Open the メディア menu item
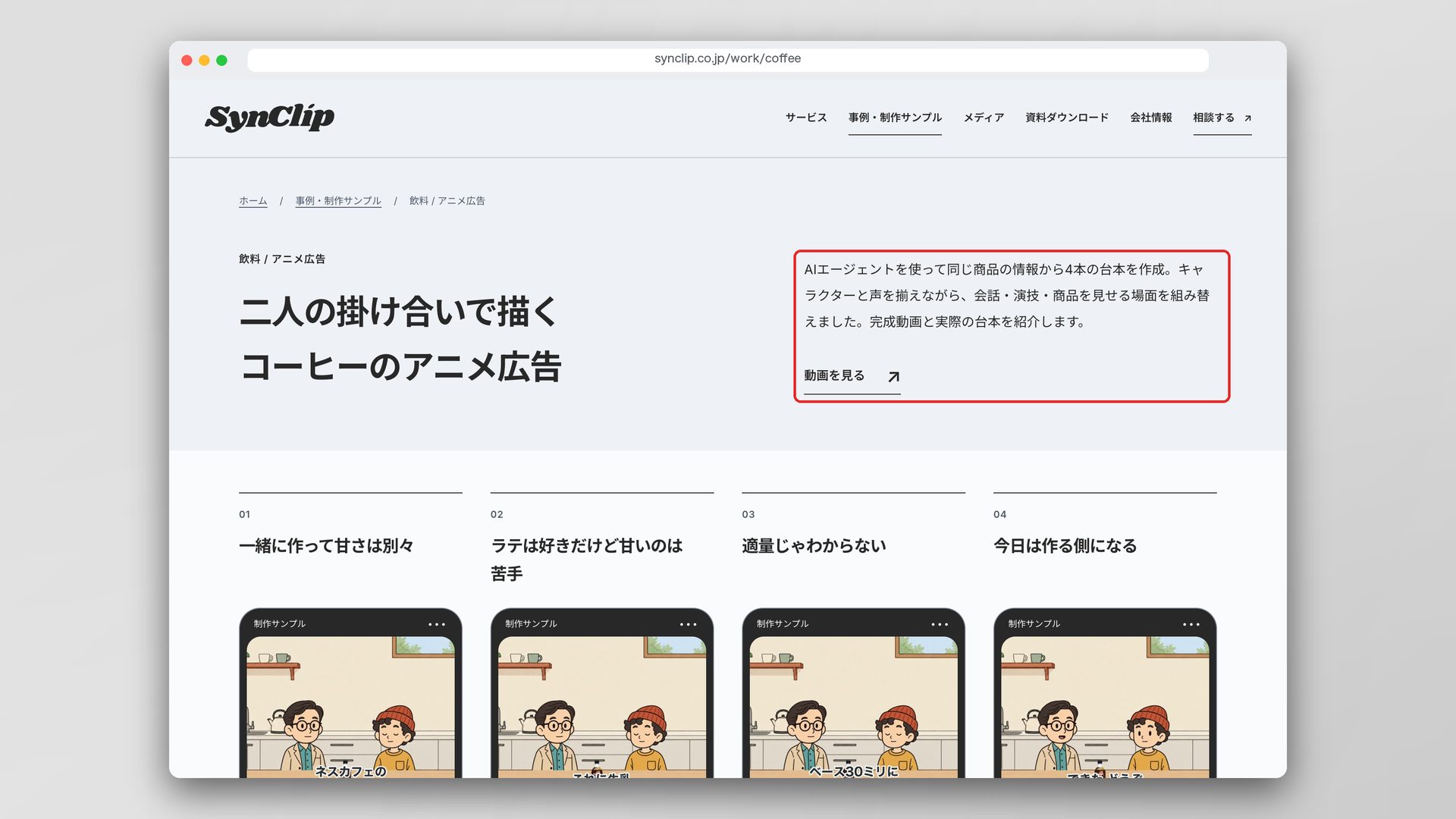 (984, 118)
